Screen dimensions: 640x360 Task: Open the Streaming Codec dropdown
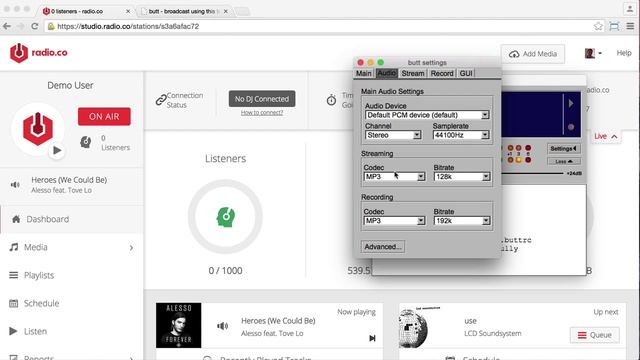tap(394, 177)
